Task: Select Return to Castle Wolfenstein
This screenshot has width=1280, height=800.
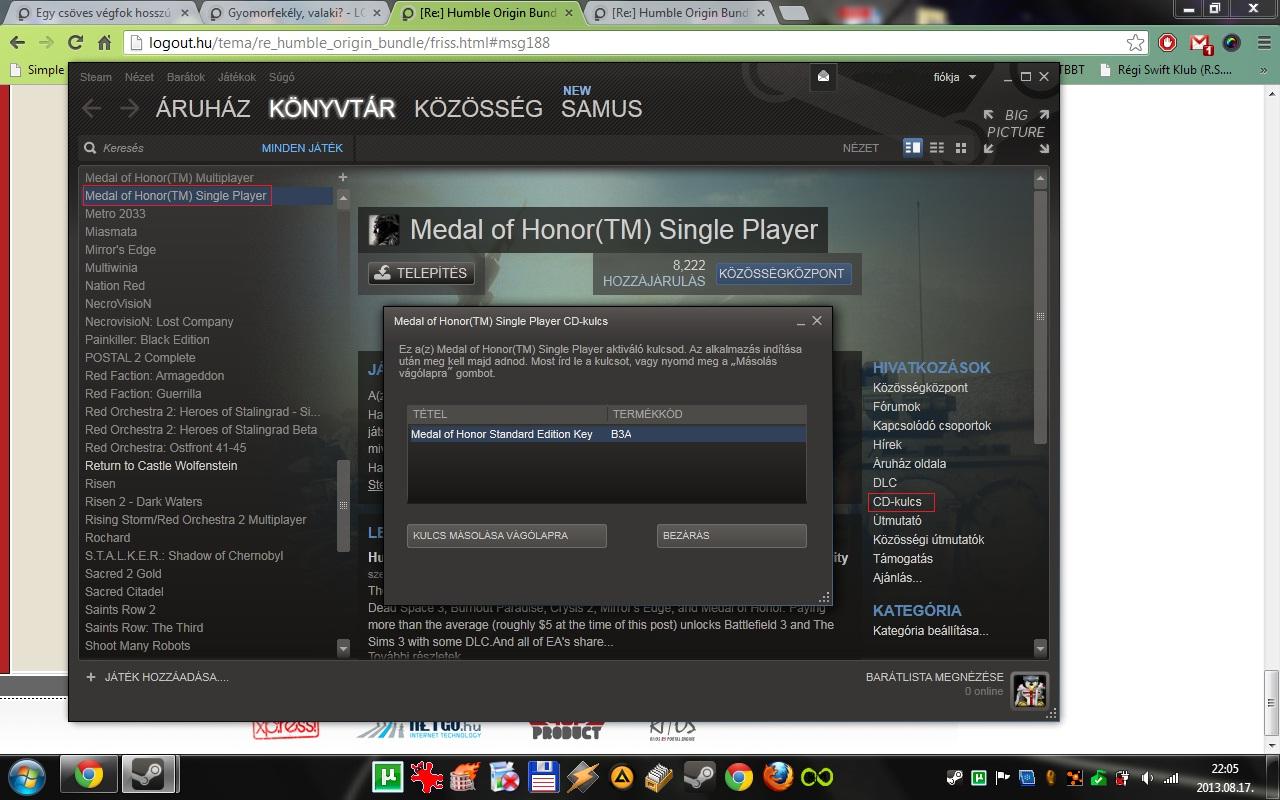Action: (161, 466)
